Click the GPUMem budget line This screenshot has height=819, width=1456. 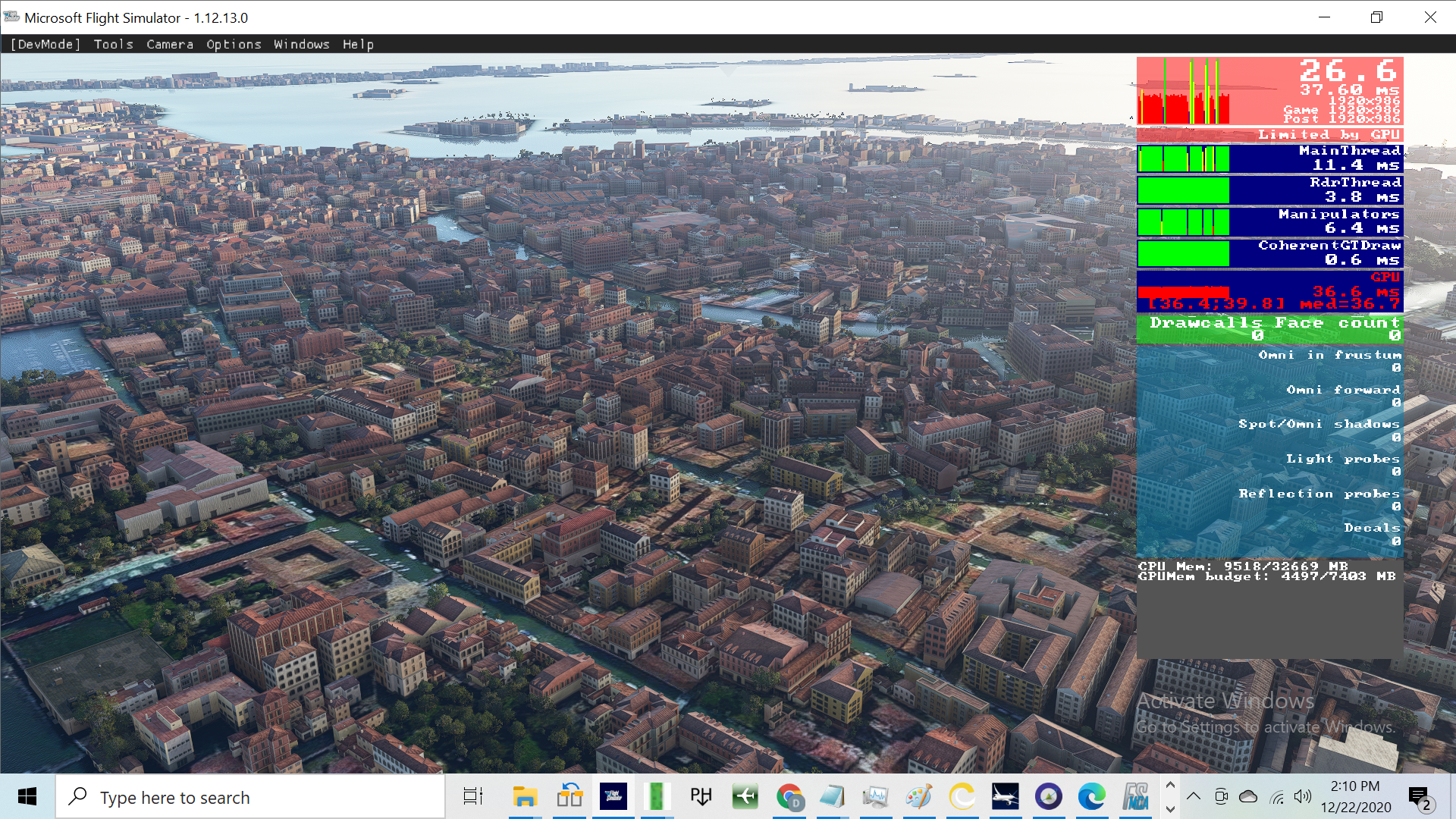pos(1266,576)
